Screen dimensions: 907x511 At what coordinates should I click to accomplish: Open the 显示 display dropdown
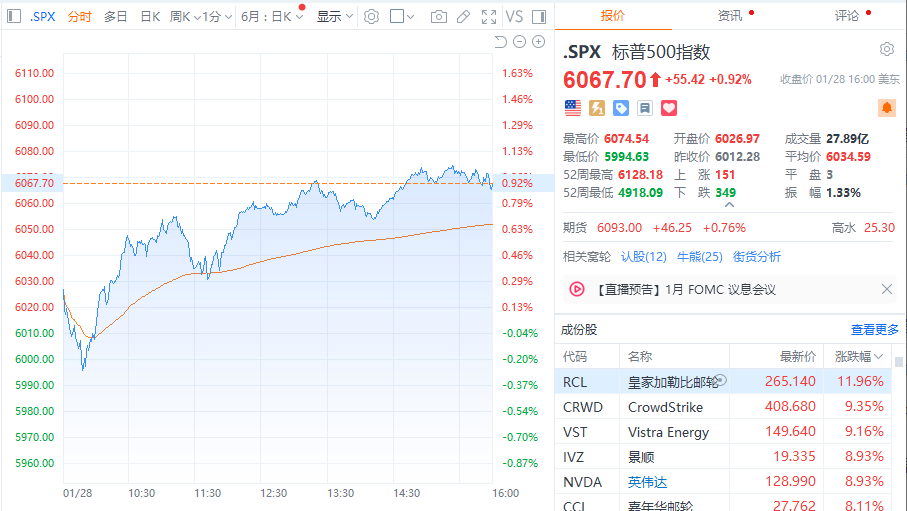(335, 17)
